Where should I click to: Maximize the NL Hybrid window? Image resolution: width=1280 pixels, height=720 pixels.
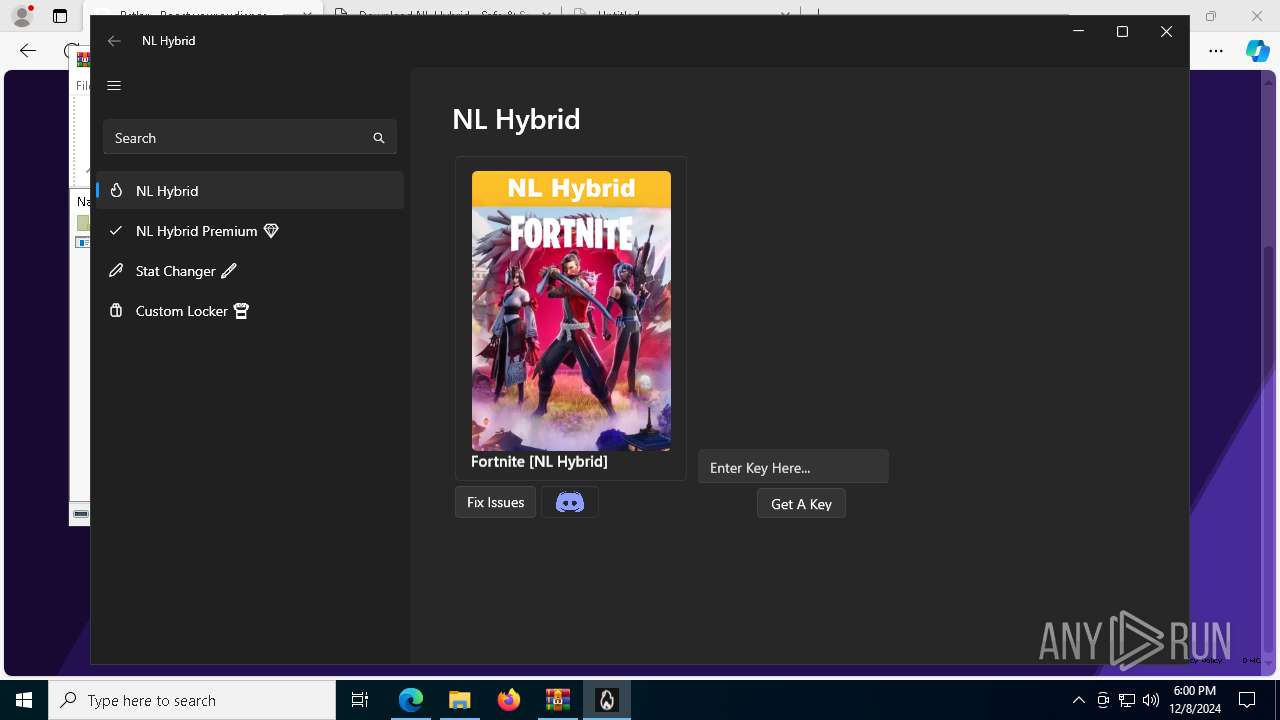coord(1122,32)
